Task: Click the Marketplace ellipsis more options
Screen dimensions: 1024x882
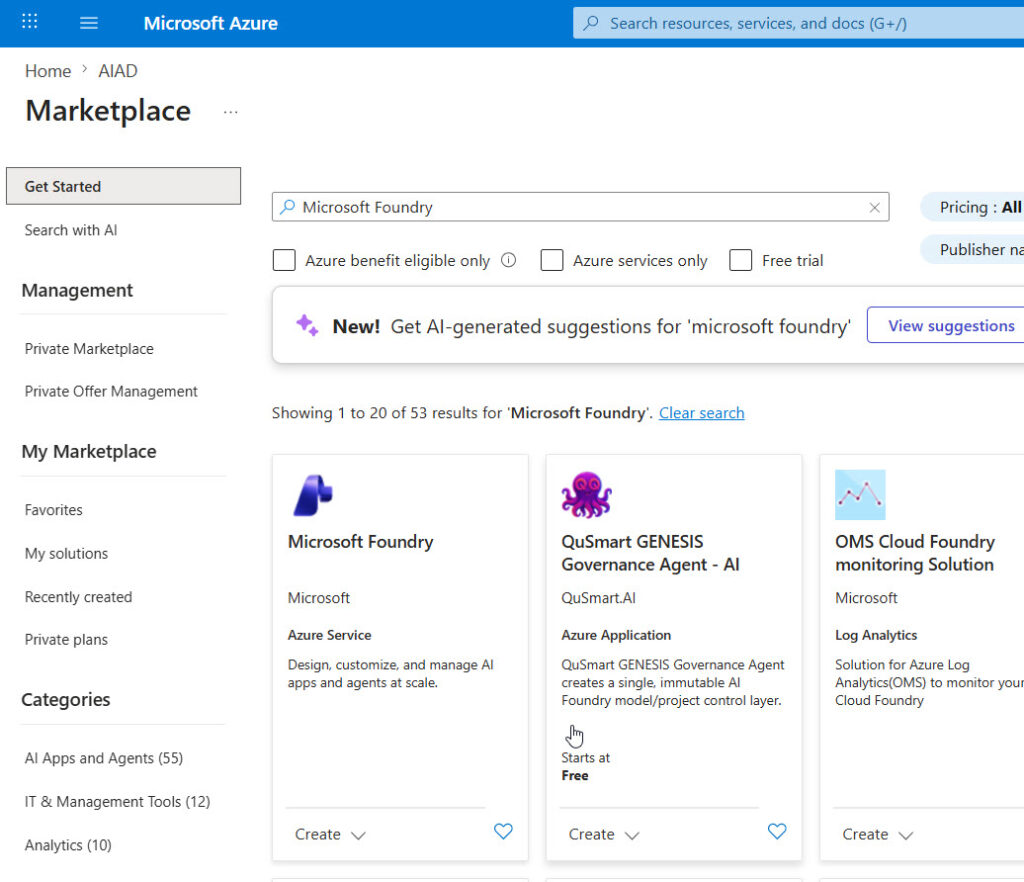Action: [x=231, y=112]
